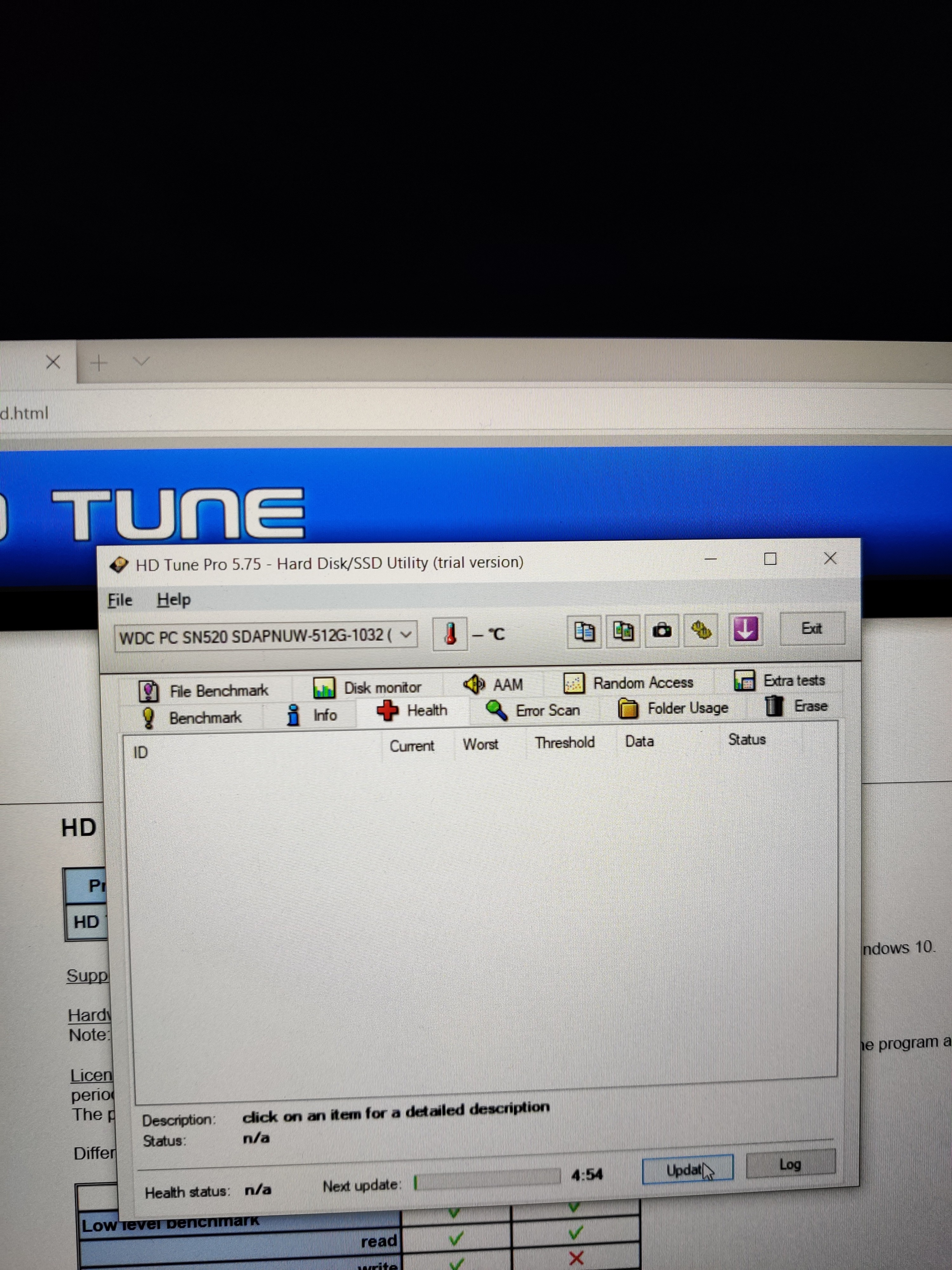Open the drive selection dropdown
The width and height of the screenshot is (952, 1270).
[x=266, y=636]
